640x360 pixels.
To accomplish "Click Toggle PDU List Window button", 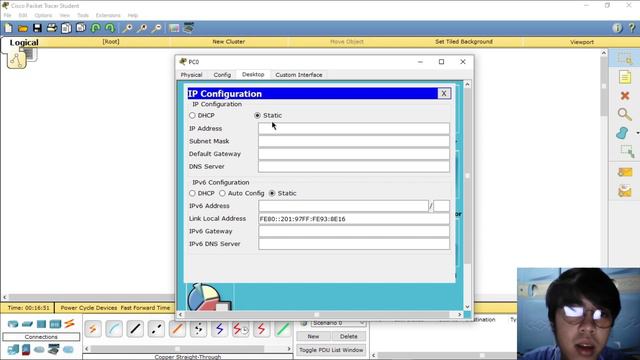I will coord(331,350).
